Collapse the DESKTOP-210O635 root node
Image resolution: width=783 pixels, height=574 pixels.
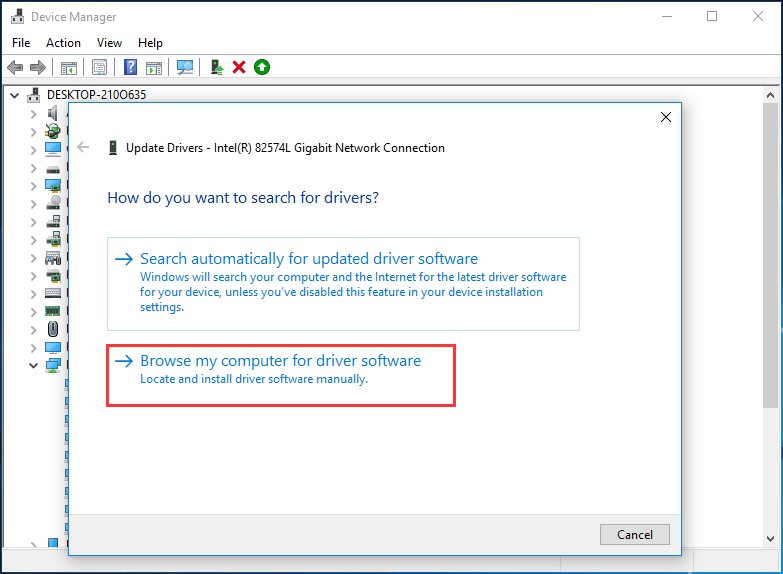(14, 95)
